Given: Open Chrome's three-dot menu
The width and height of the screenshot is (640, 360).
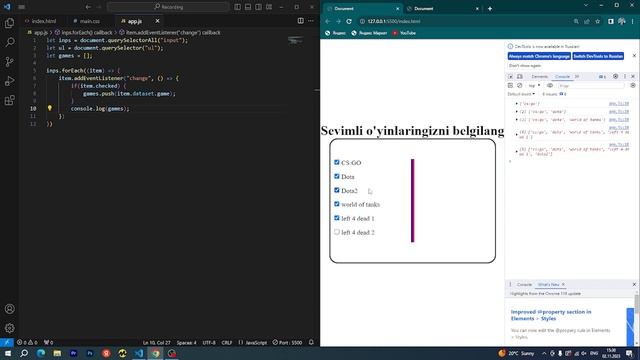Looking at the screenshot, I should [633, 21].
